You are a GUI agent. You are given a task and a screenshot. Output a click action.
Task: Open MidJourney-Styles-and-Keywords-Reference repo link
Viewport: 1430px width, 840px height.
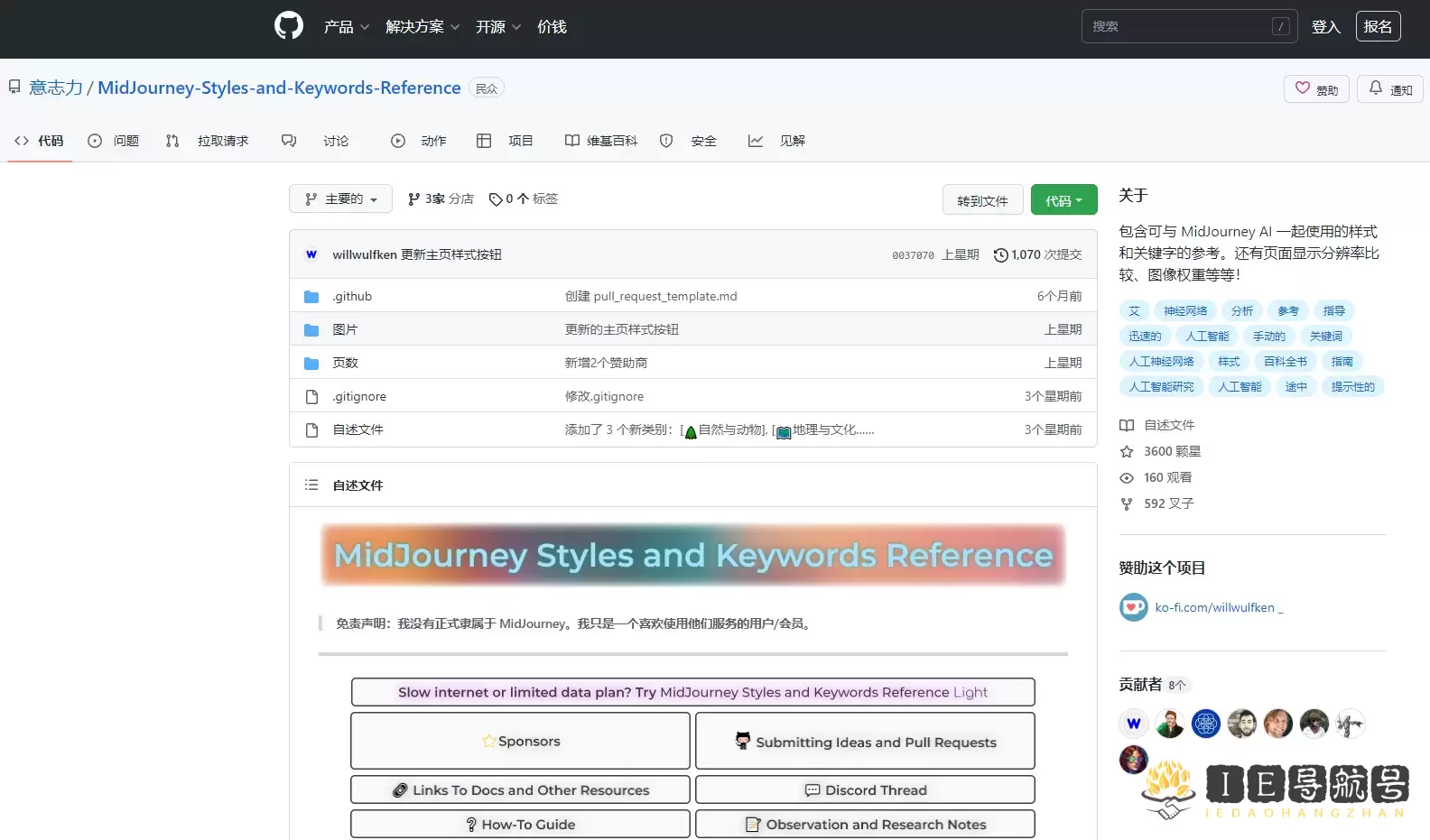coord(279,88)
